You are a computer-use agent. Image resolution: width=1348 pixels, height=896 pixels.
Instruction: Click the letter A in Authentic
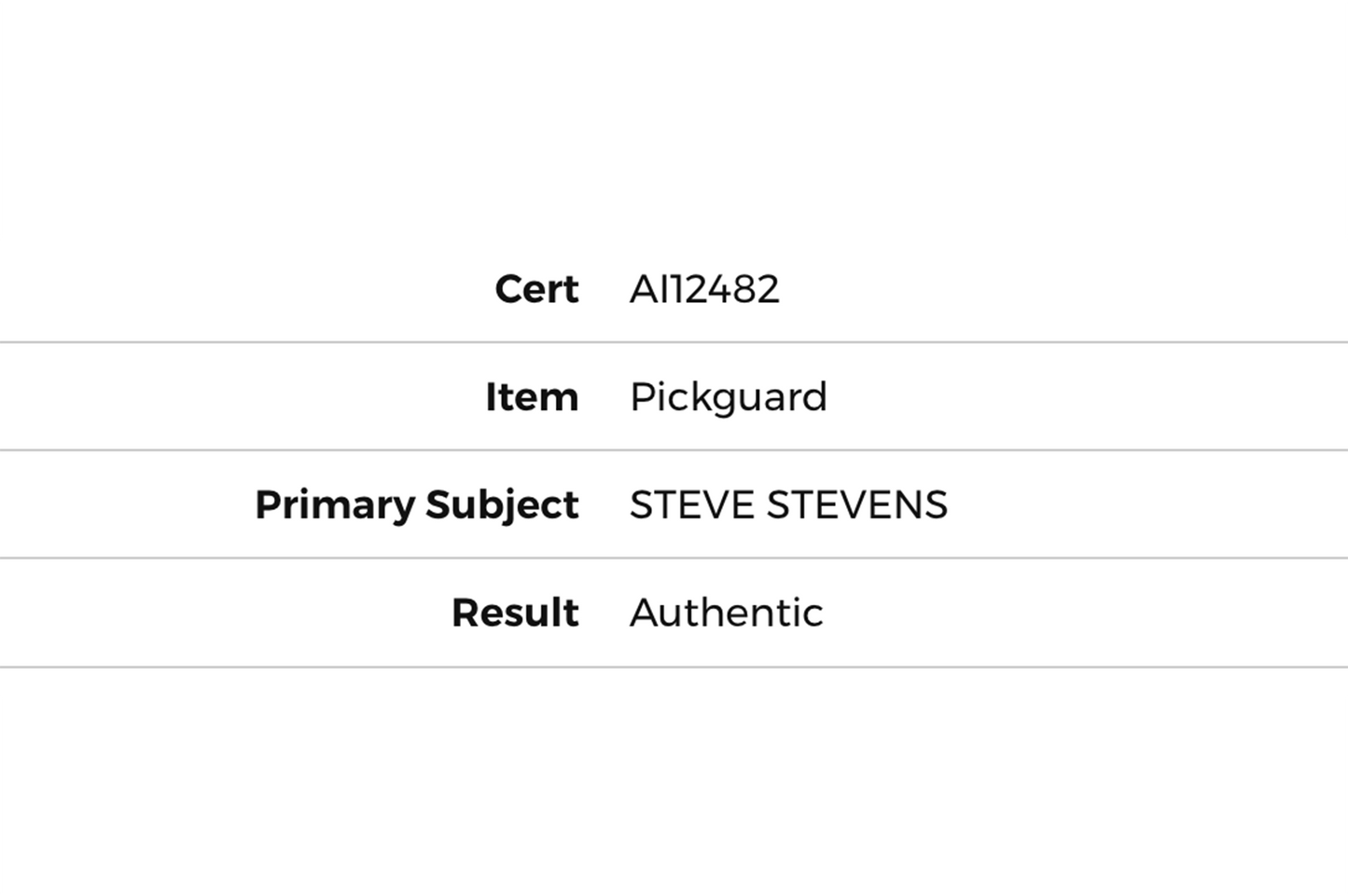644,613
